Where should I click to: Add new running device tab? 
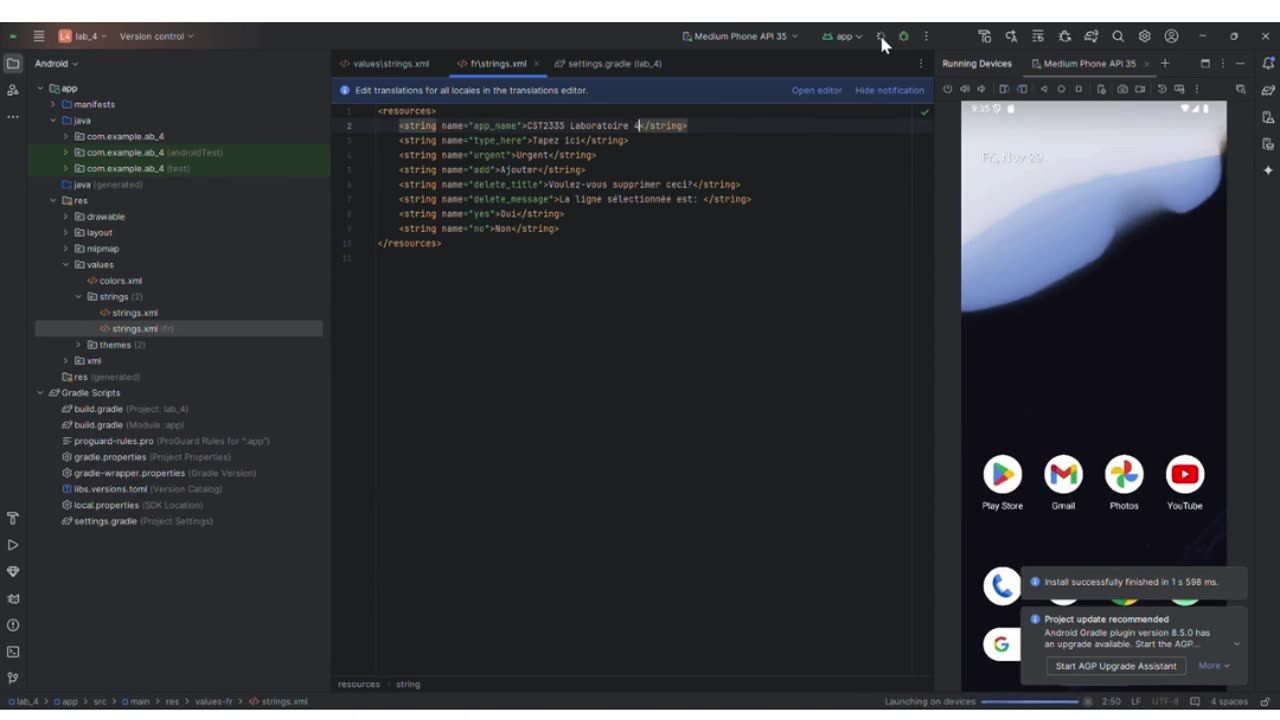(x=1164, y=63)
